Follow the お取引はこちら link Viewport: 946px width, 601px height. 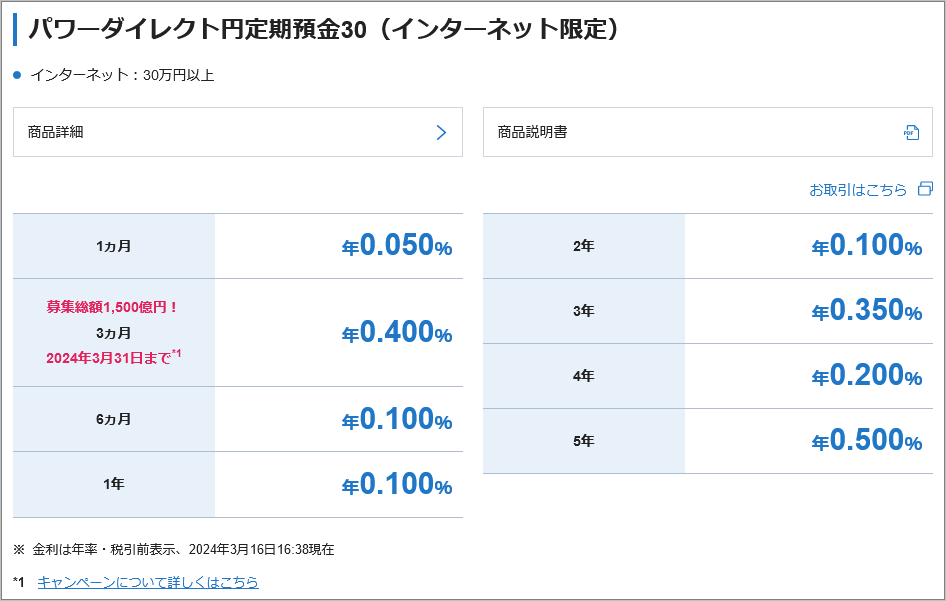858,190
